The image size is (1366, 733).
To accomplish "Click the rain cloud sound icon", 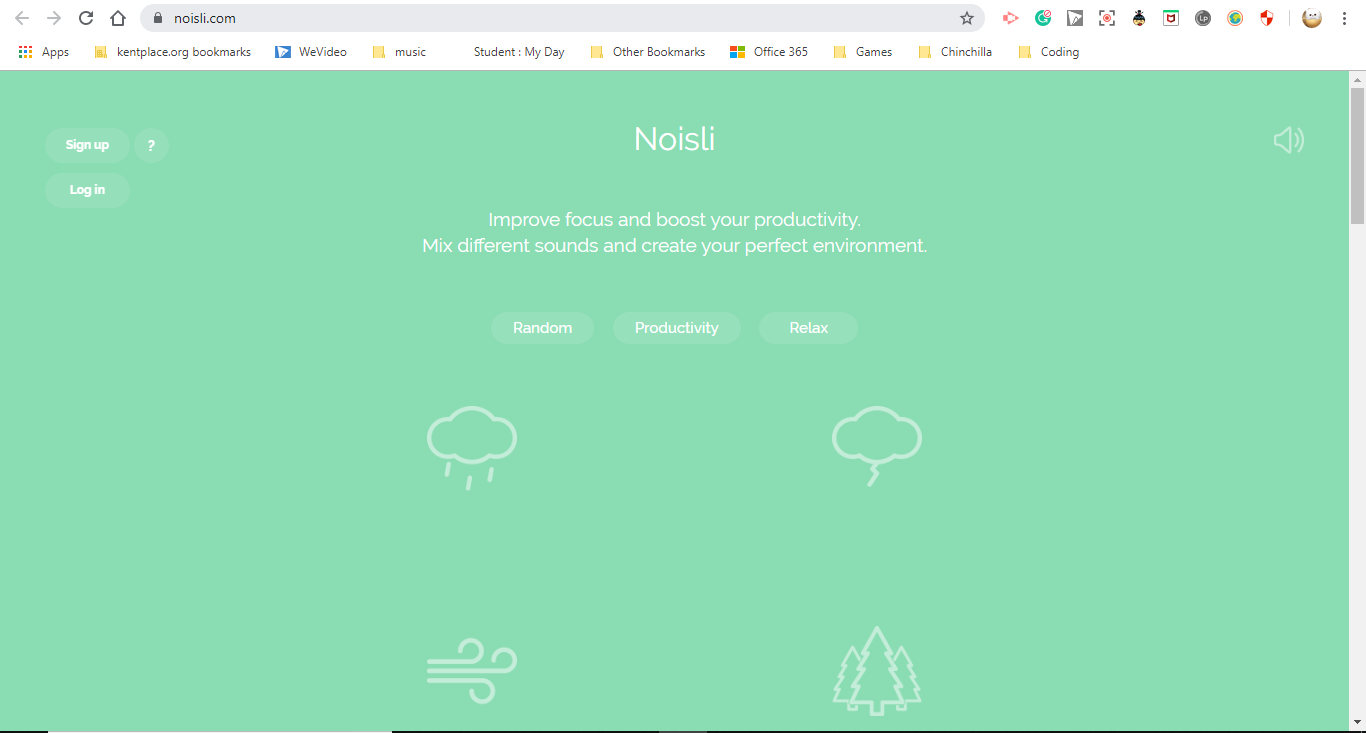I will point(472,447).
